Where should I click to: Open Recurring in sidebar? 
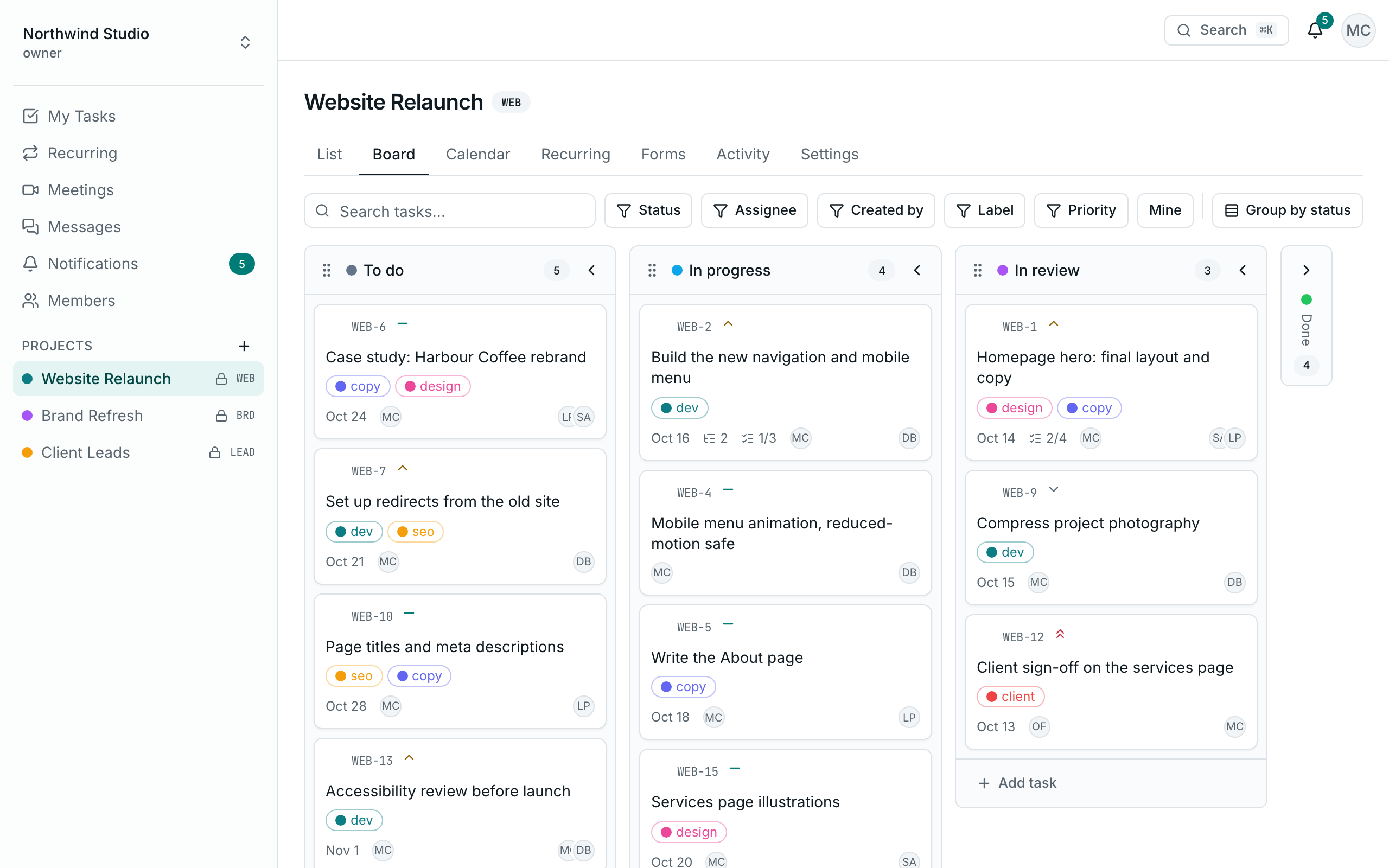pyautogui.click(x=138, y=152)
